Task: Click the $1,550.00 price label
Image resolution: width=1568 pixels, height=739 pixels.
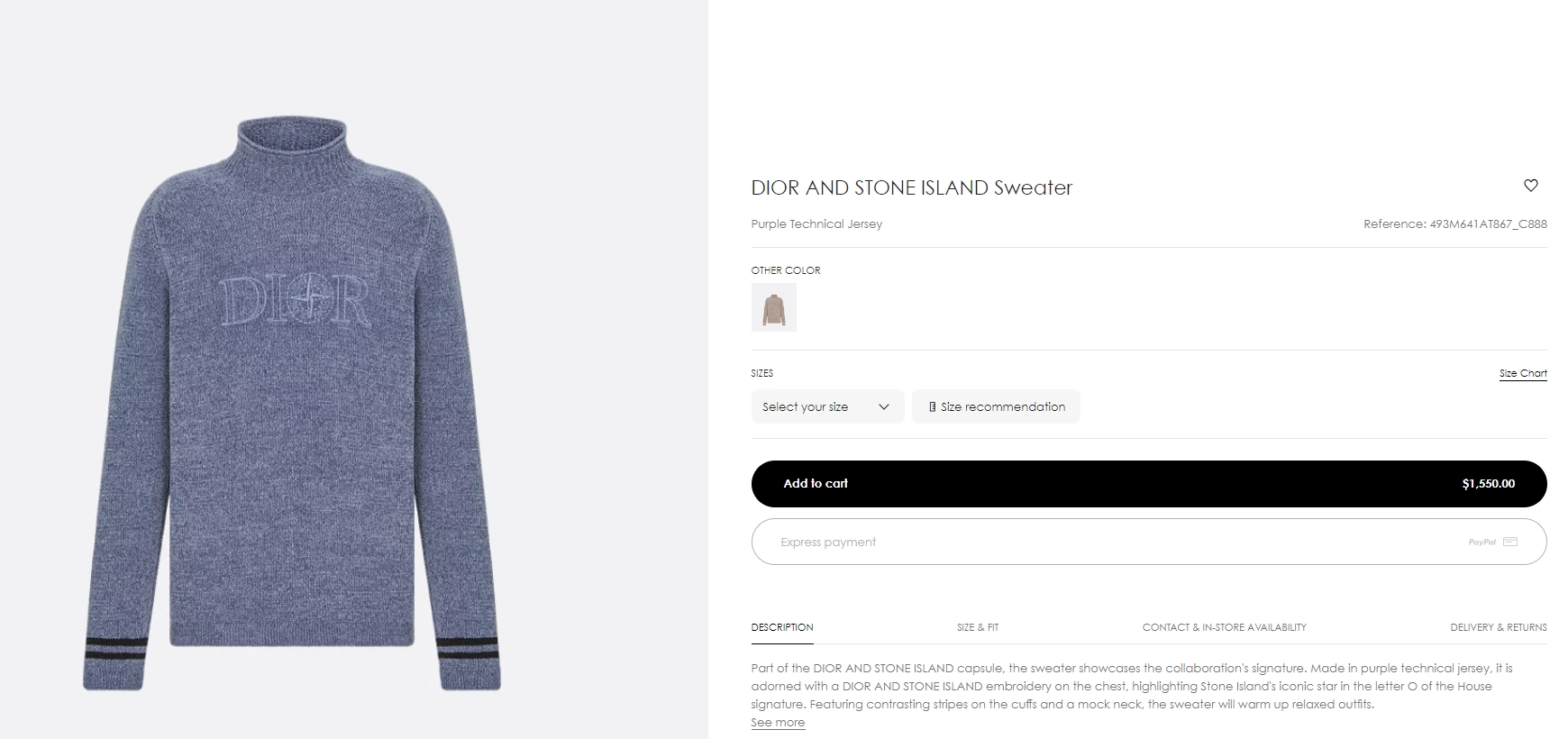Action: click(x=1488, y=484)
